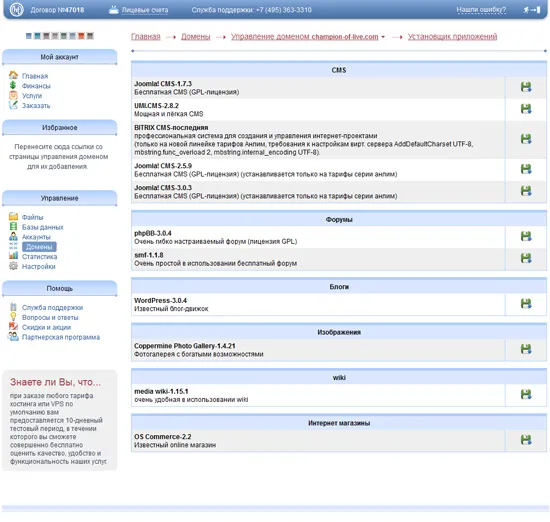Click the dollar icon next to Финансы
This screenshot has height=522, width=550.
click(x=13, y=85)
